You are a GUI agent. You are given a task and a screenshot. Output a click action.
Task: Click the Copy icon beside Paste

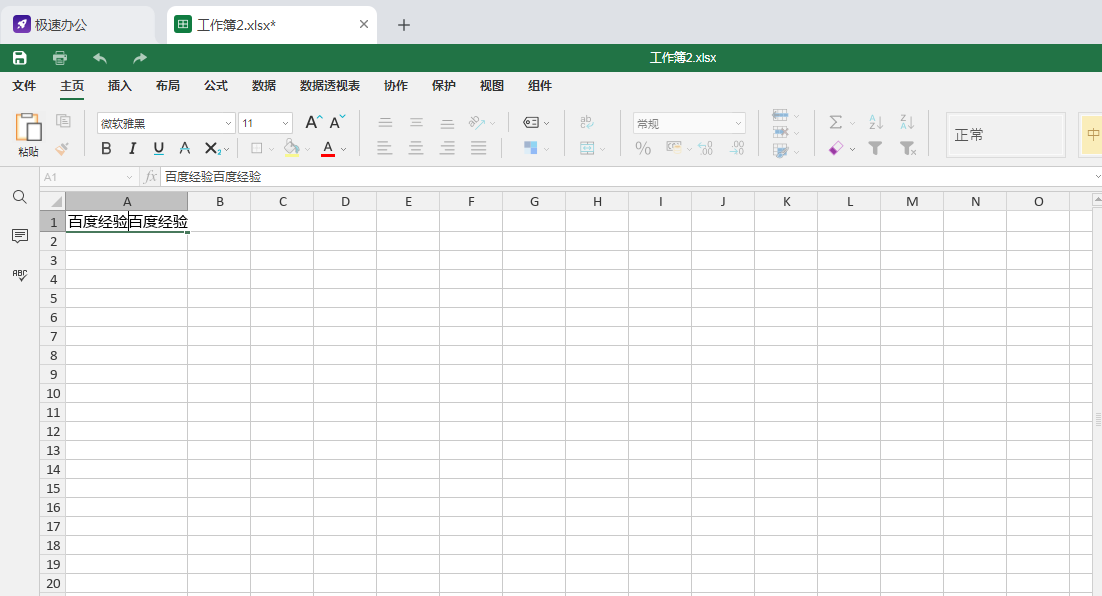[63, 121]
